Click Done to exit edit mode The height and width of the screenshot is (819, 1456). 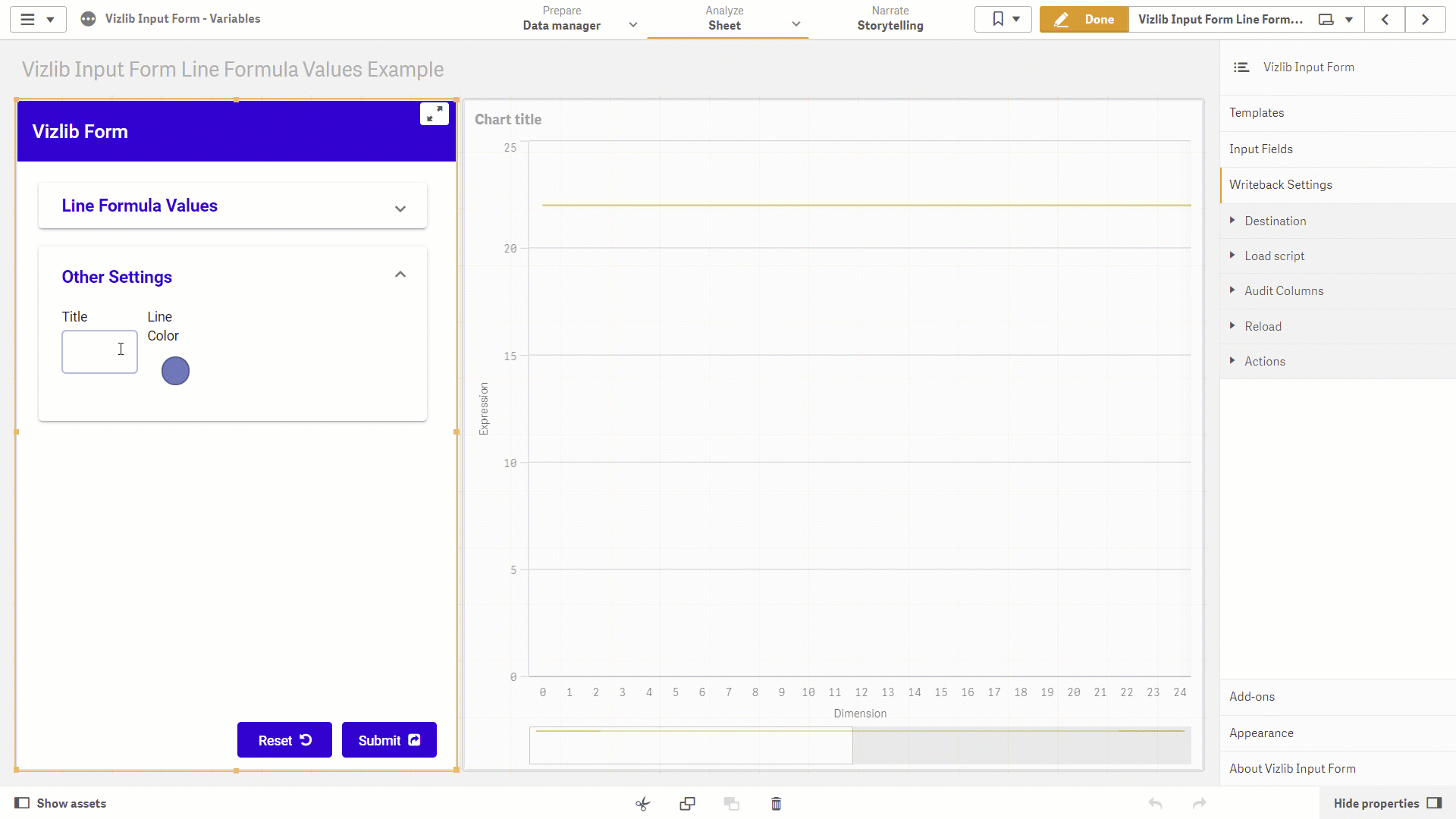pos(1084,20)
